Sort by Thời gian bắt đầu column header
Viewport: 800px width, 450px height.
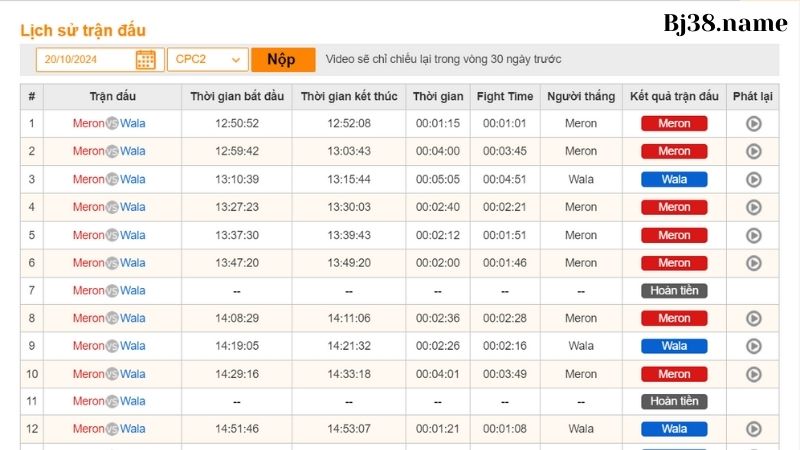237,97
